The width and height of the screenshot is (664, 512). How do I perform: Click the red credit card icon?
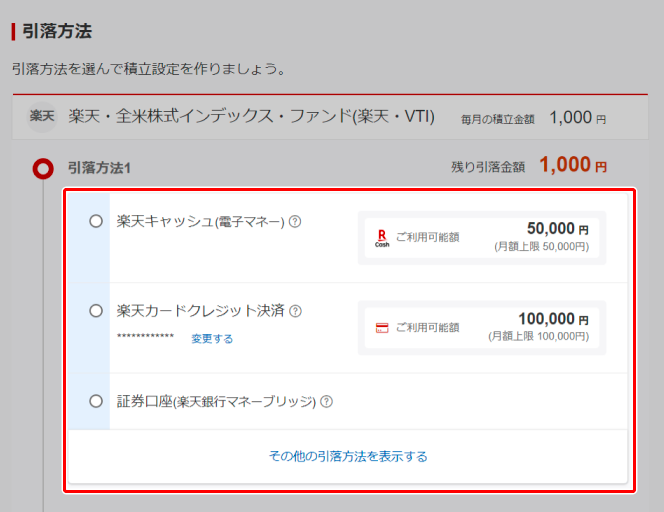382,327
